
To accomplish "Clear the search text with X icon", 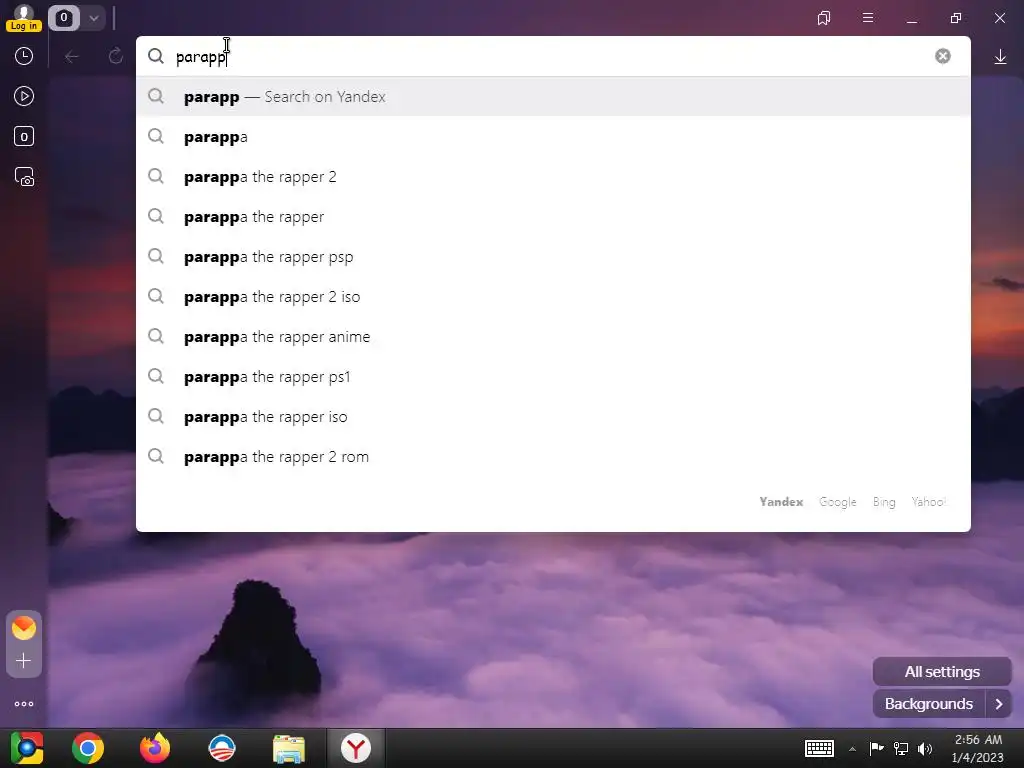I will pyautogui.click(x=942, y=56).
